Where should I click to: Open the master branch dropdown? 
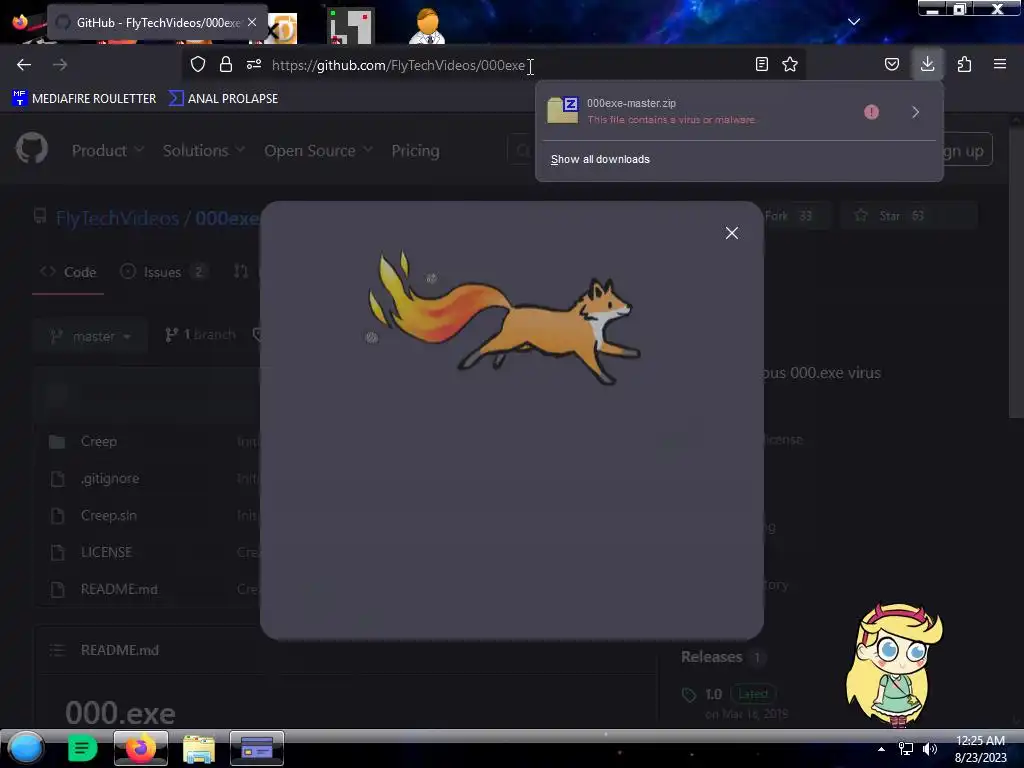tap(90, 336)
